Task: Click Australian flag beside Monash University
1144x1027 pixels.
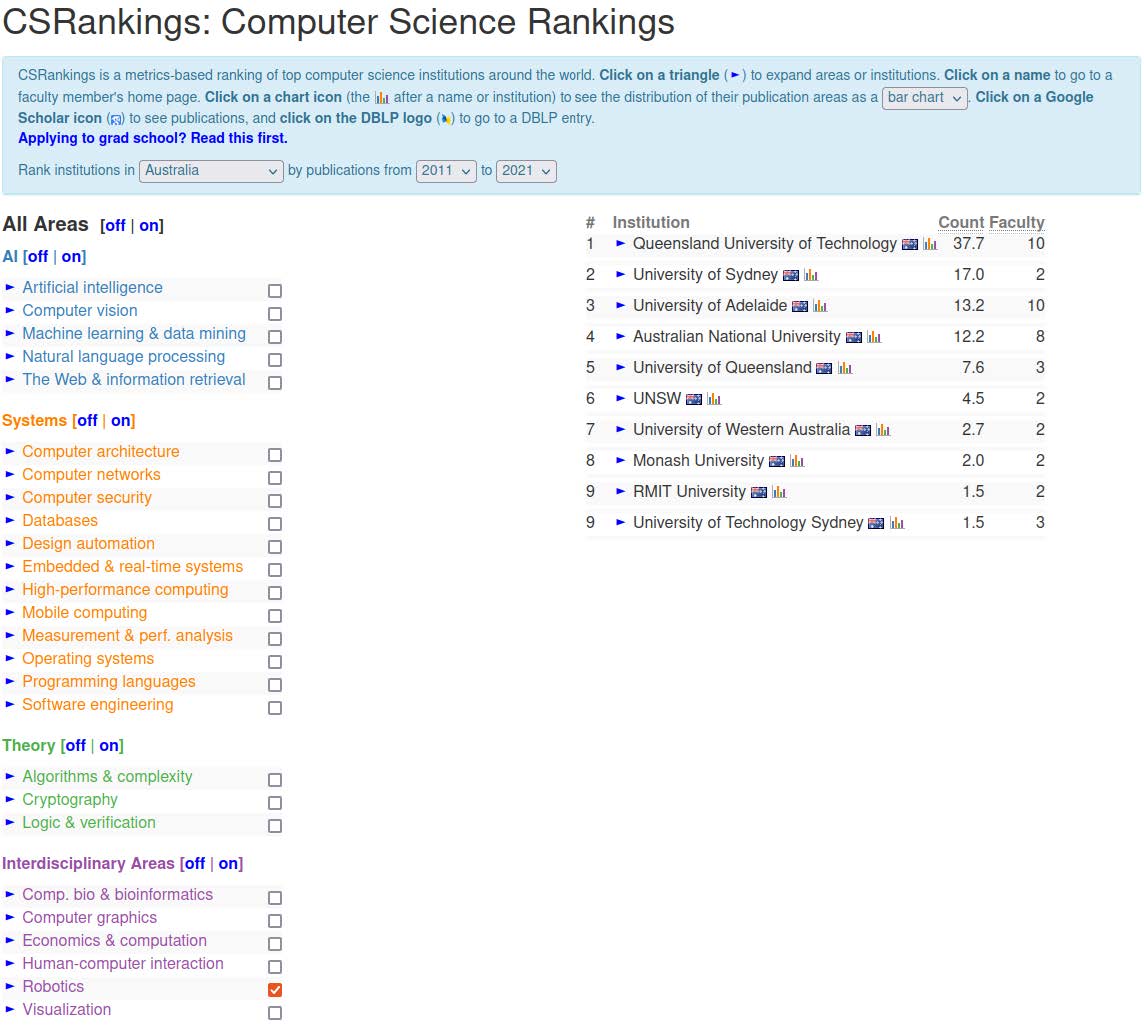Action: coord(777,462)
